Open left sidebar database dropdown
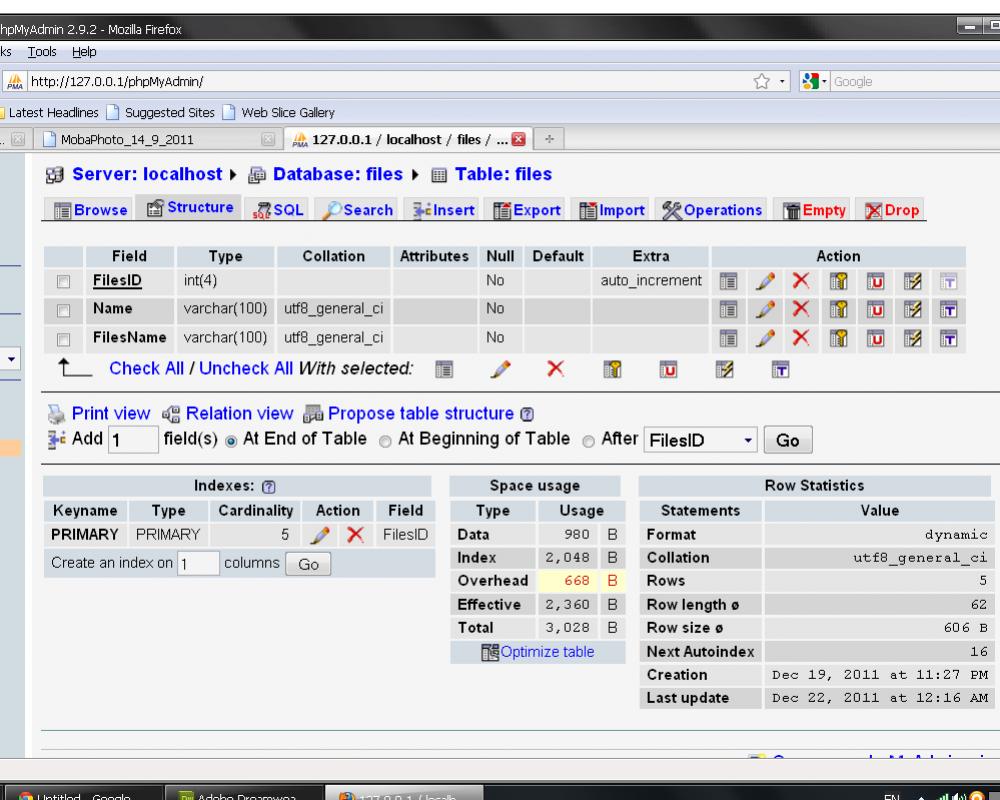The image size is (1000, 800). [x=11, y=359]
